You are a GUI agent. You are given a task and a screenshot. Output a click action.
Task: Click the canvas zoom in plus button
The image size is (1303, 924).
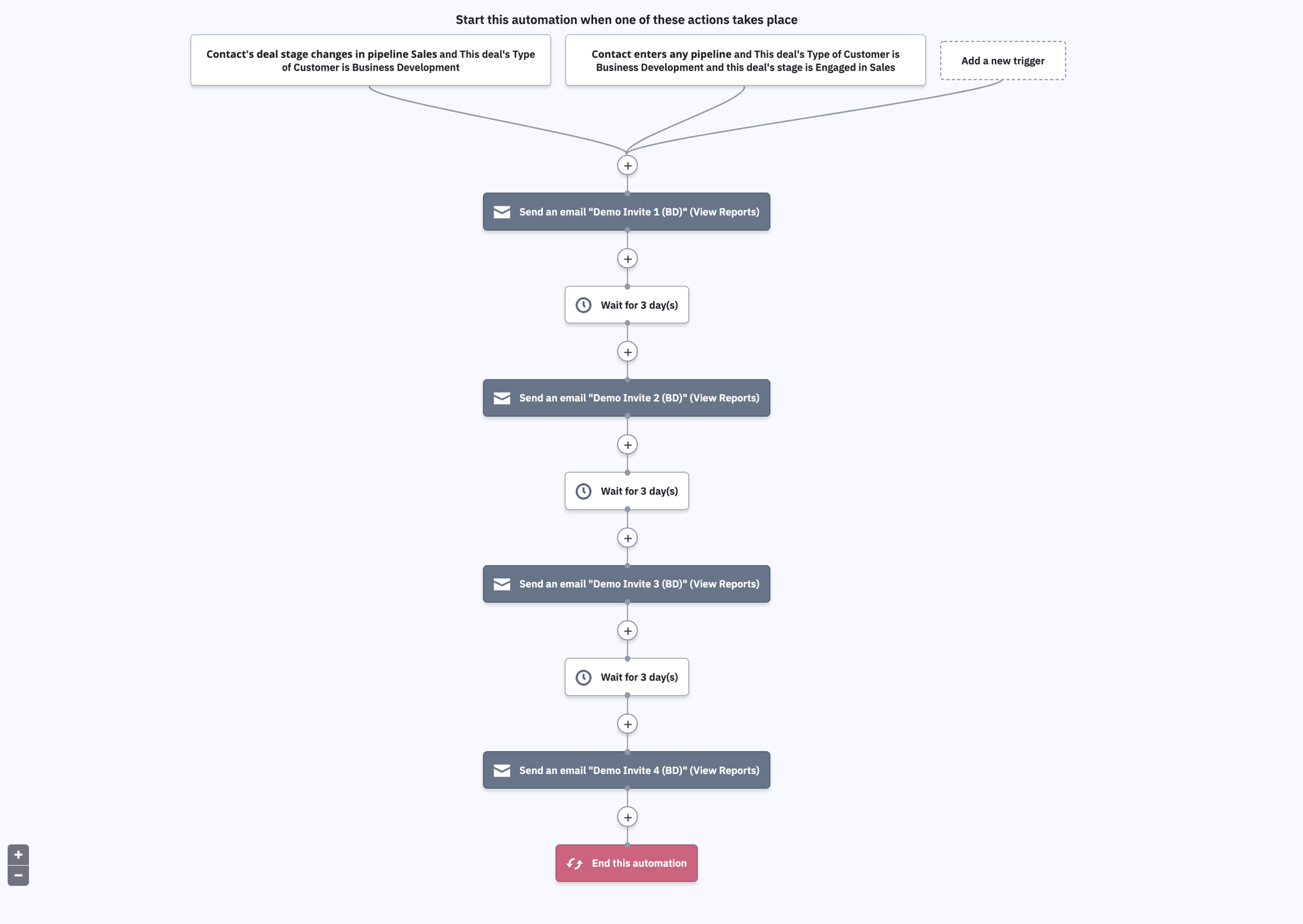[x=18, y=855]
